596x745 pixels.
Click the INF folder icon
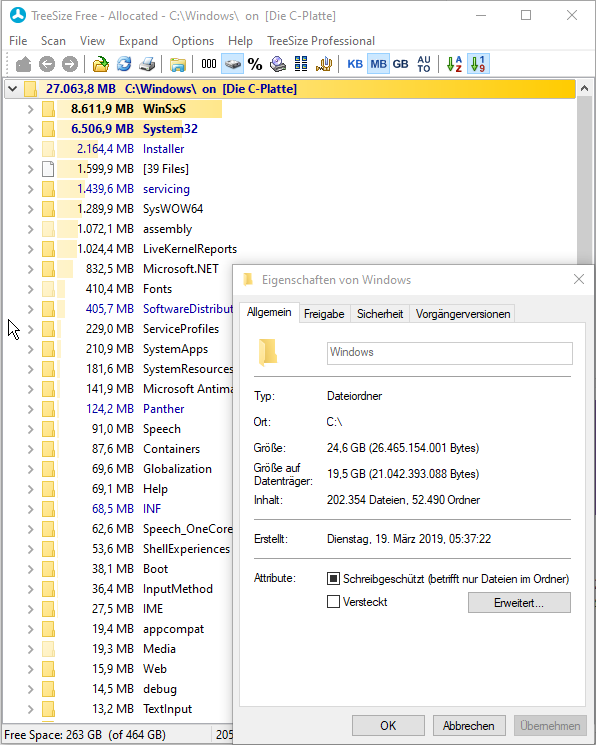[x=48, y=509]
